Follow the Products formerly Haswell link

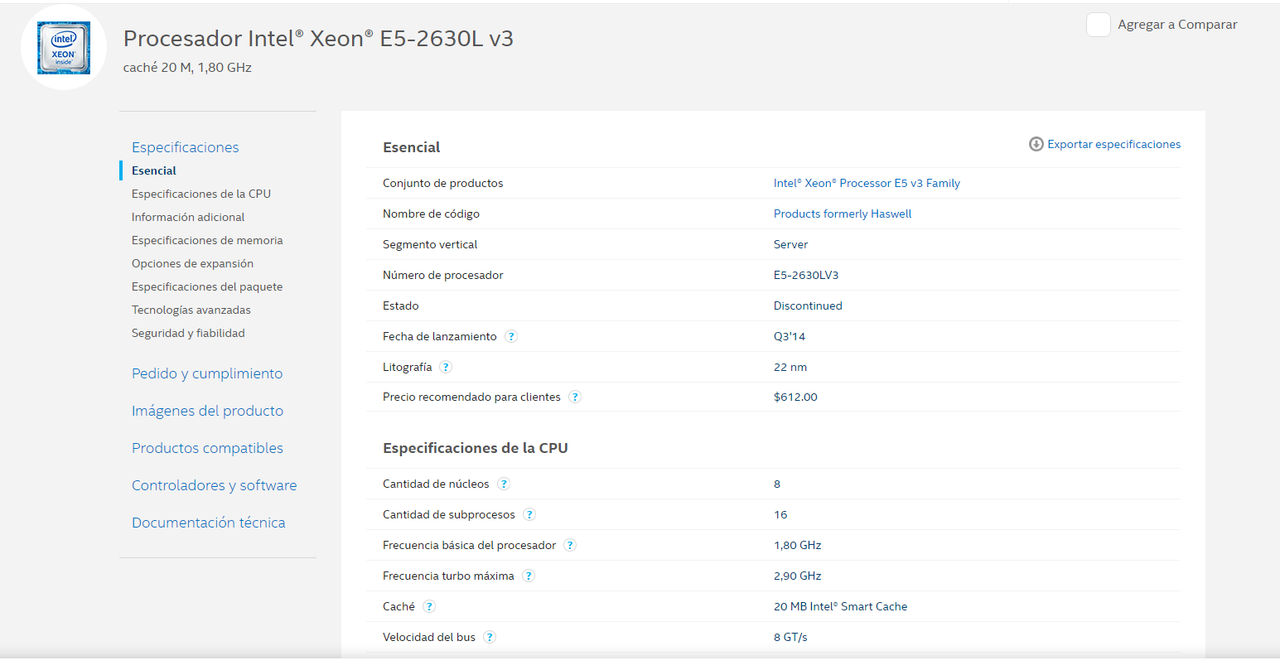pyautogui.click(x=843, y=214)
